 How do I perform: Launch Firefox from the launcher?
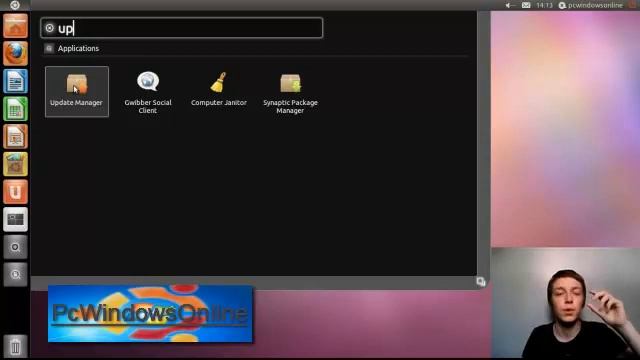(16, 53)
